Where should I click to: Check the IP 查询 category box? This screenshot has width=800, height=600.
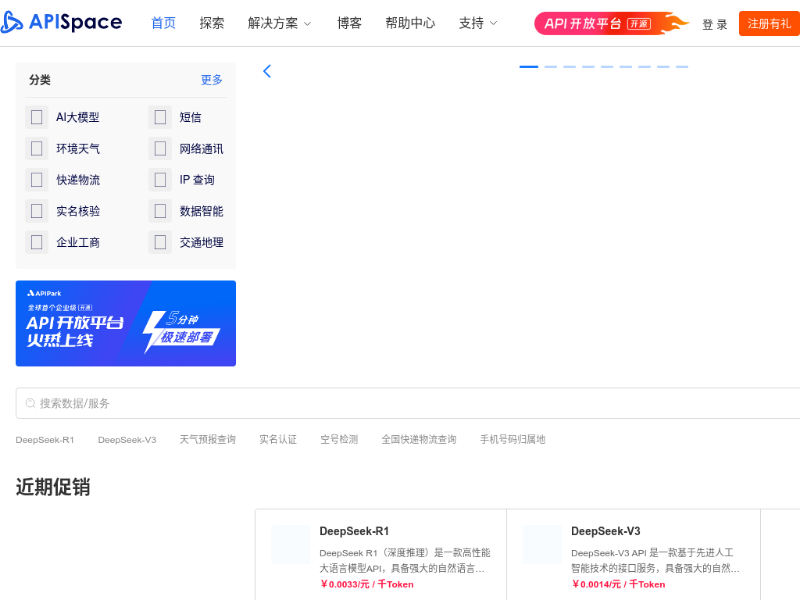pyautogui.click(x=160, y=180)
